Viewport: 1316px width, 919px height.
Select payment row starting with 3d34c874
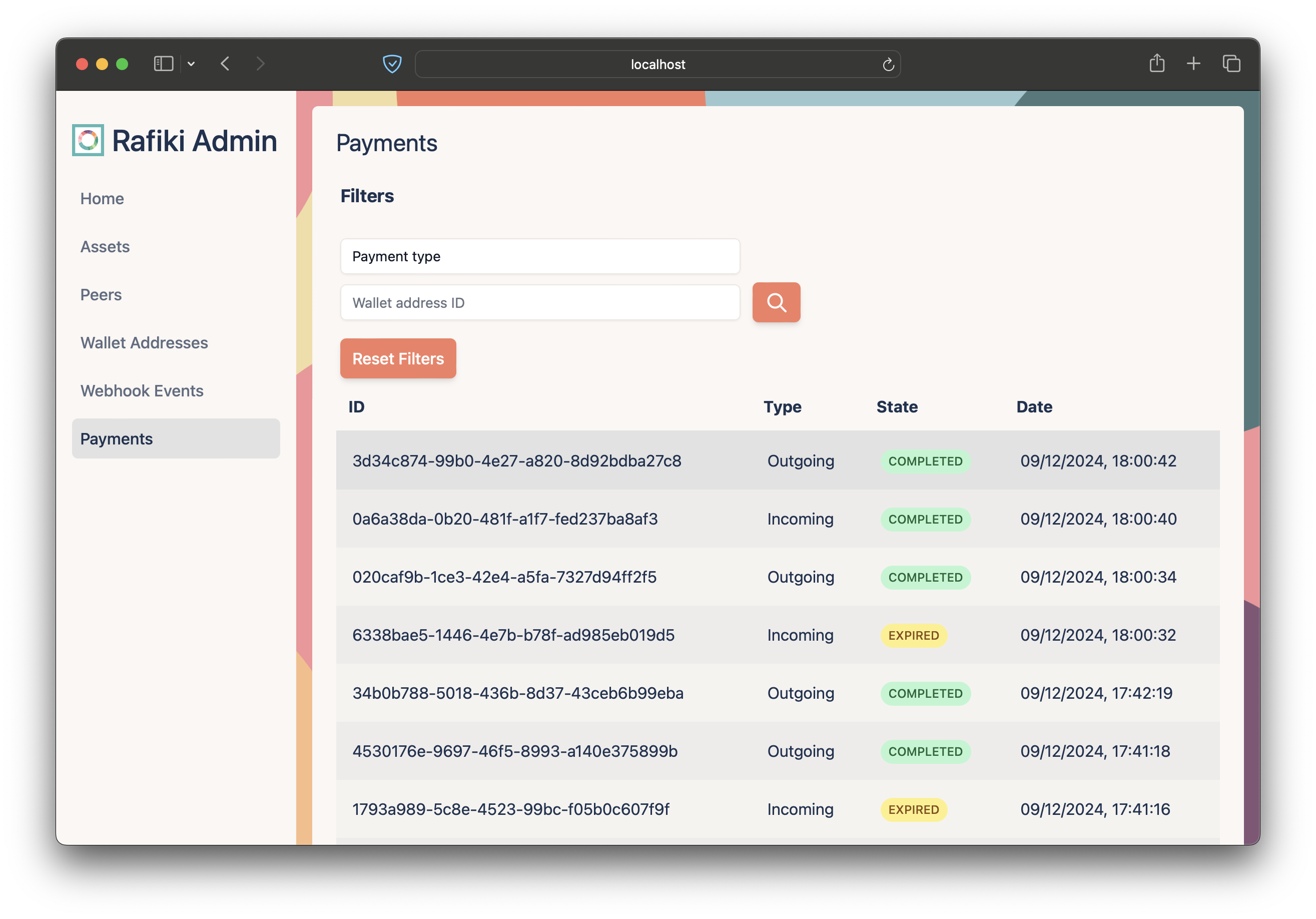(516, 461)
